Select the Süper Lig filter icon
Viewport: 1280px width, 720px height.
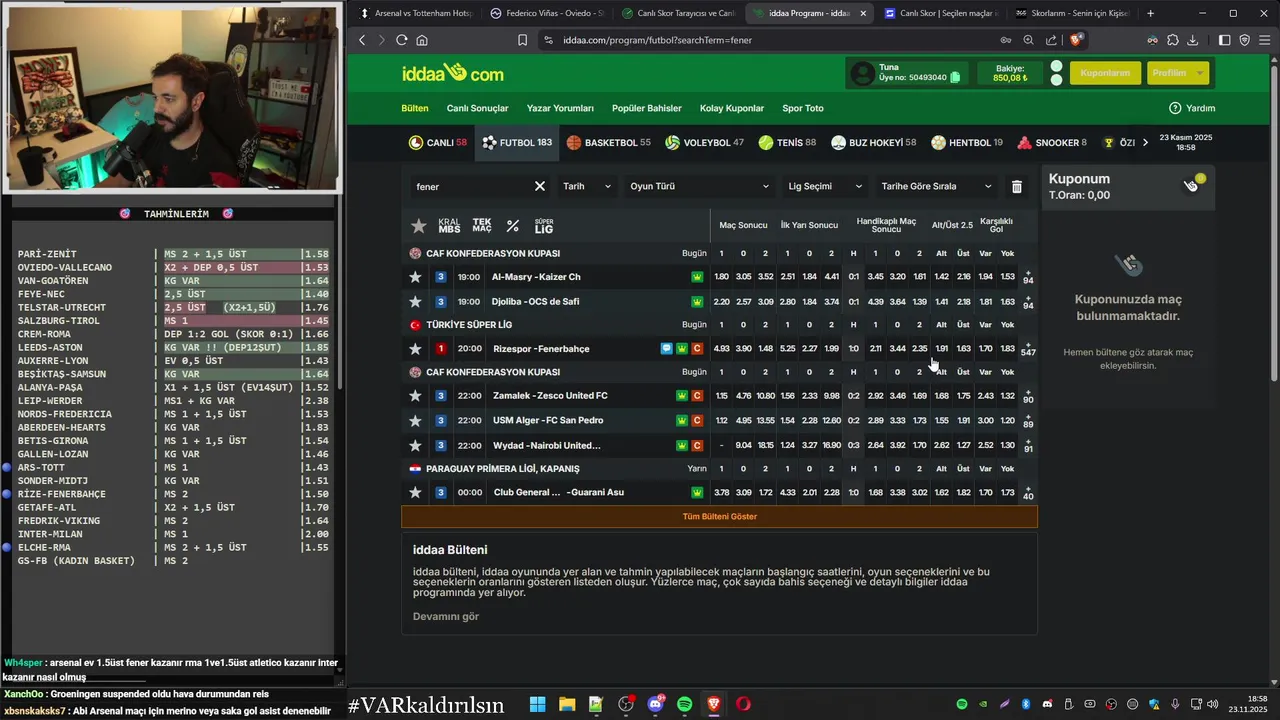pyautogui.click(x=544, y=226)
